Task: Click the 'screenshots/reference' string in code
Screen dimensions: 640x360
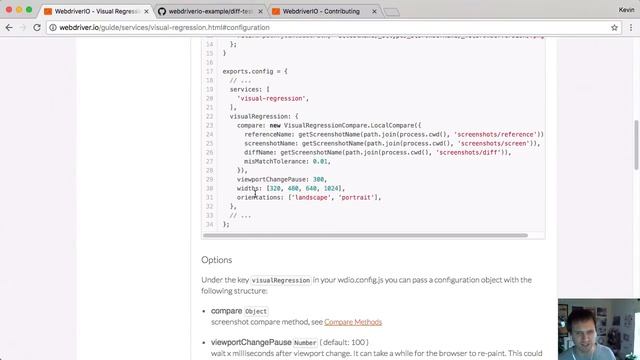Action: [495, 134]
